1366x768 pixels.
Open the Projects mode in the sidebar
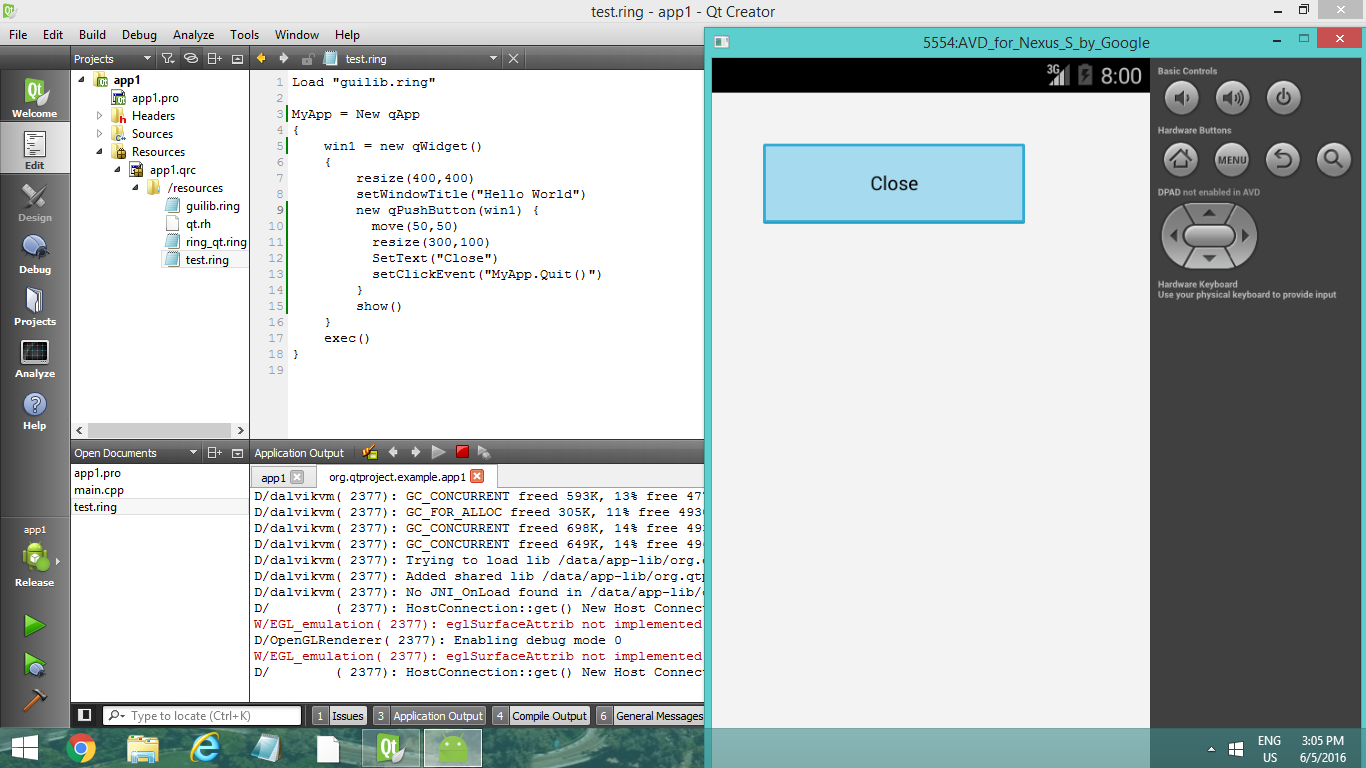pos(35,306)
